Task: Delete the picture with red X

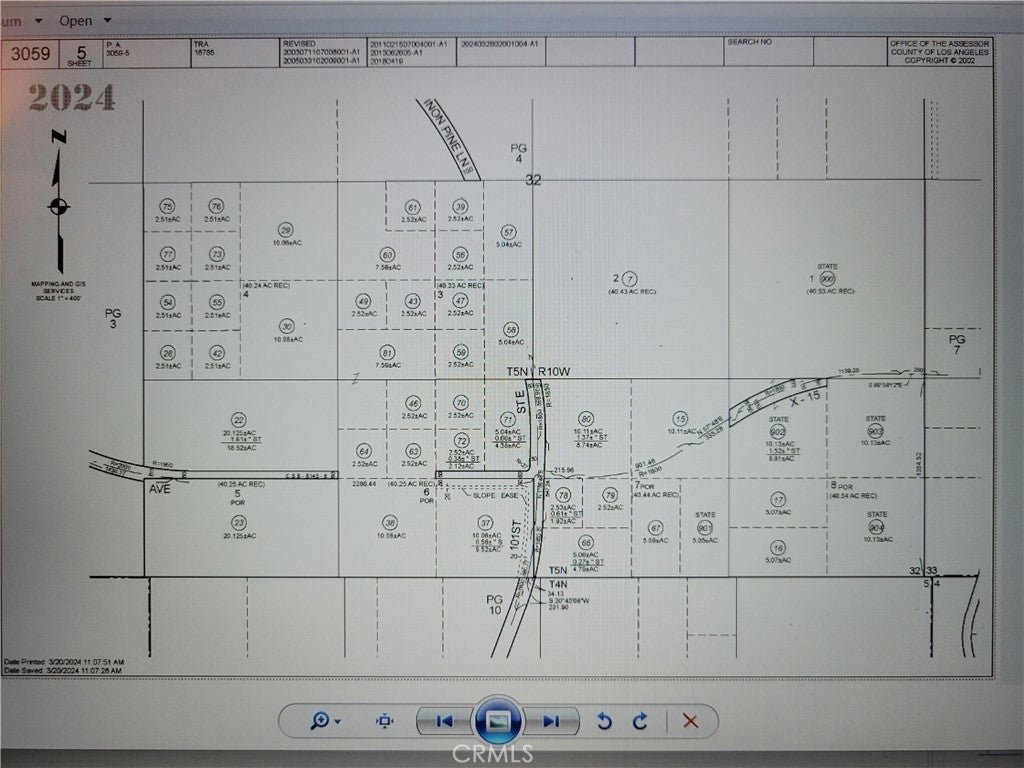Action: pyautogui.click(x=689, y=720)
